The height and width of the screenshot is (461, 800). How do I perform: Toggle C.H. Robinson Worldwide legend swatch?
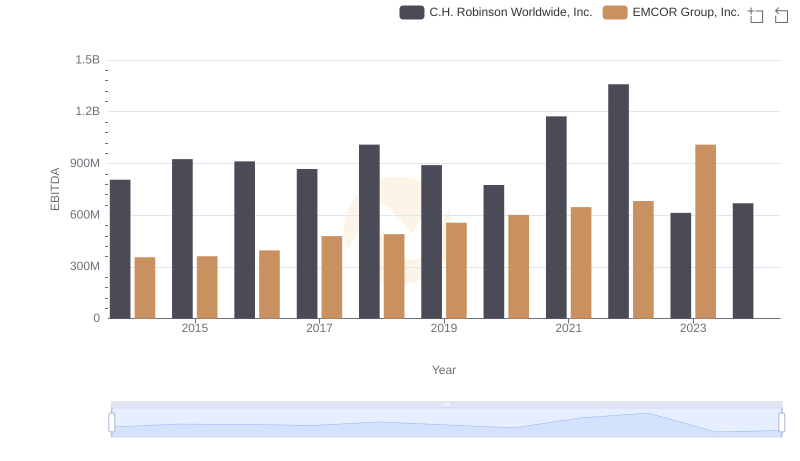pyautogui.click(x=412, y=12)
